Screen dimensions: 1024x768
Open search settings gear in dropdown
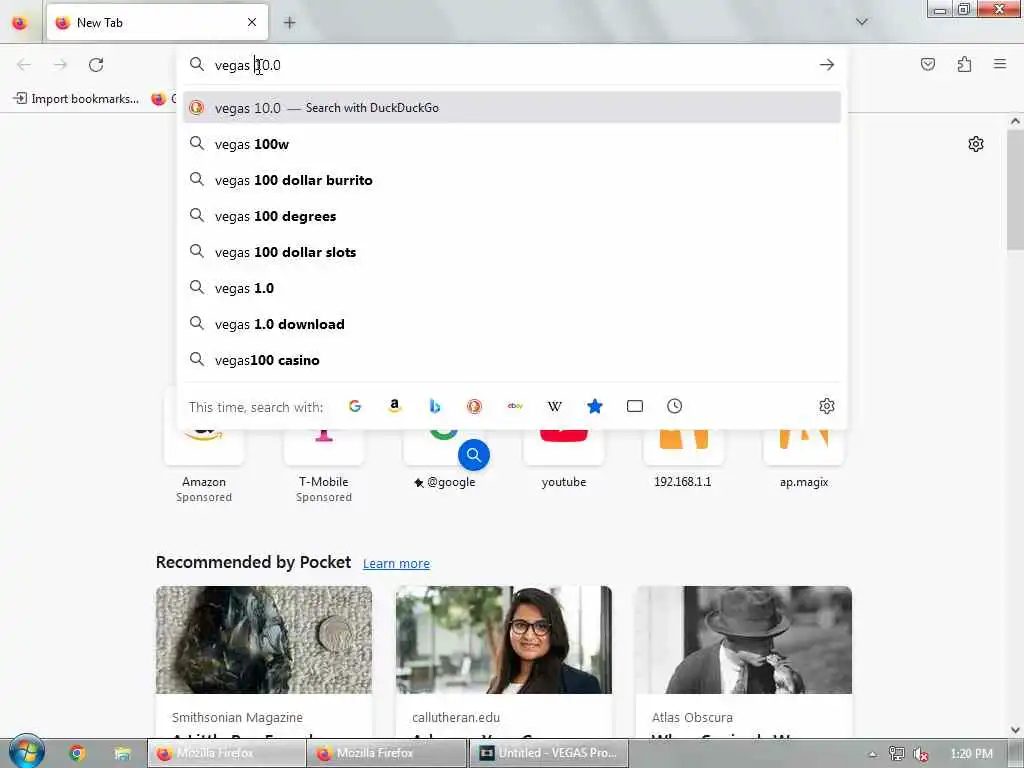coord(826,406)
